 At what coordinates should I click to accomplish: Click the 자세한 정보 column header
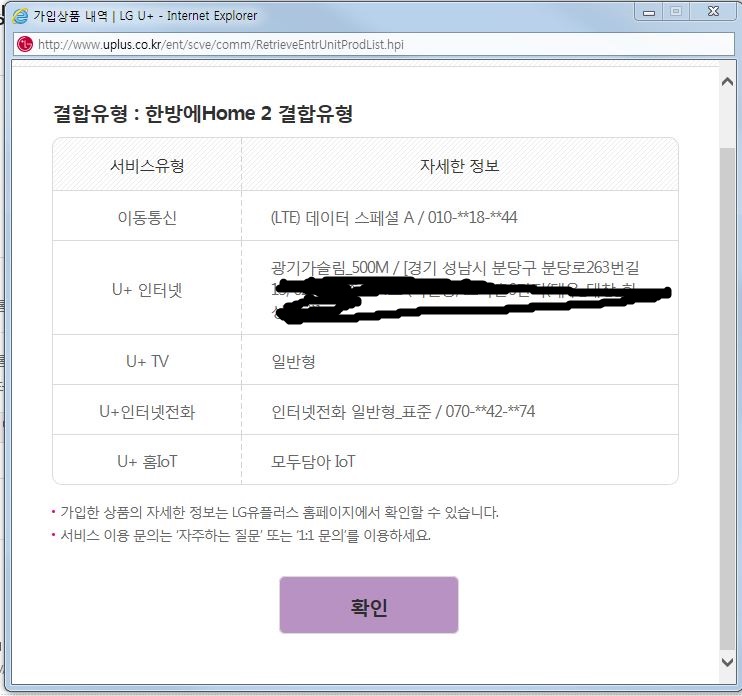click(459, 166)
